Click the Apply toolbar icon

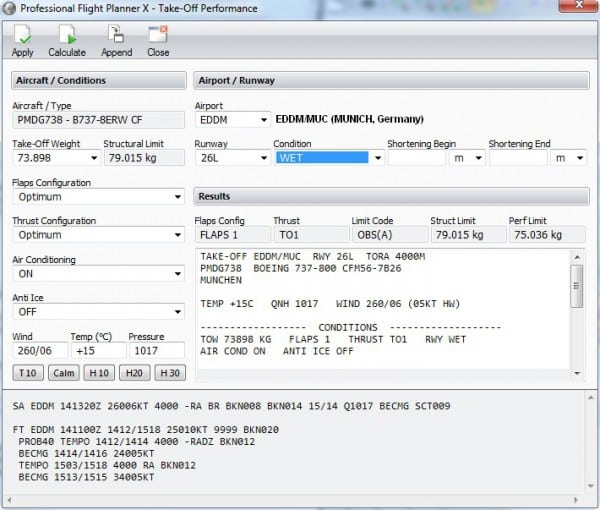(22, 36)
